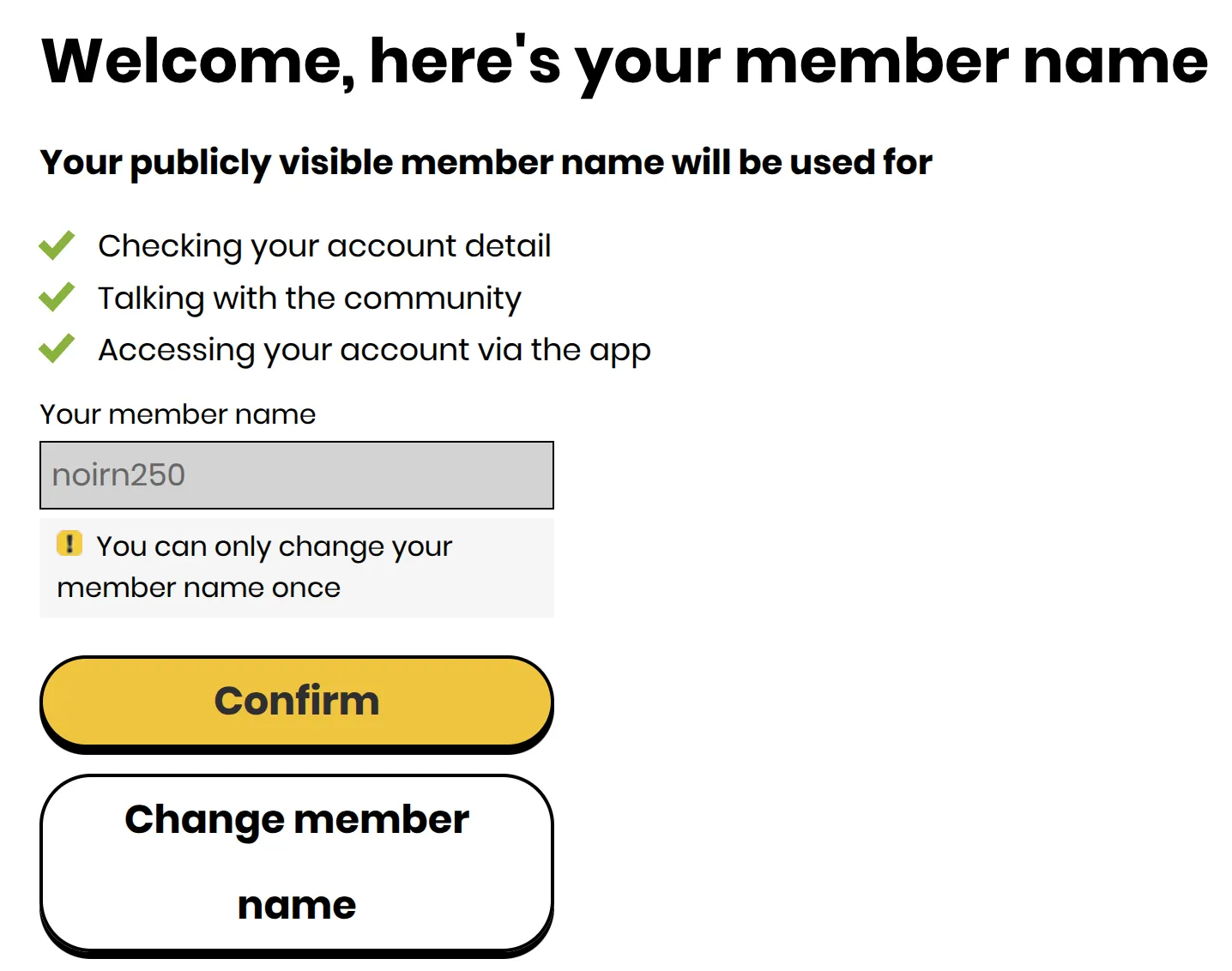Click Accessing your account via the app
The image size is (1232, 971).
tap(375, 349)
